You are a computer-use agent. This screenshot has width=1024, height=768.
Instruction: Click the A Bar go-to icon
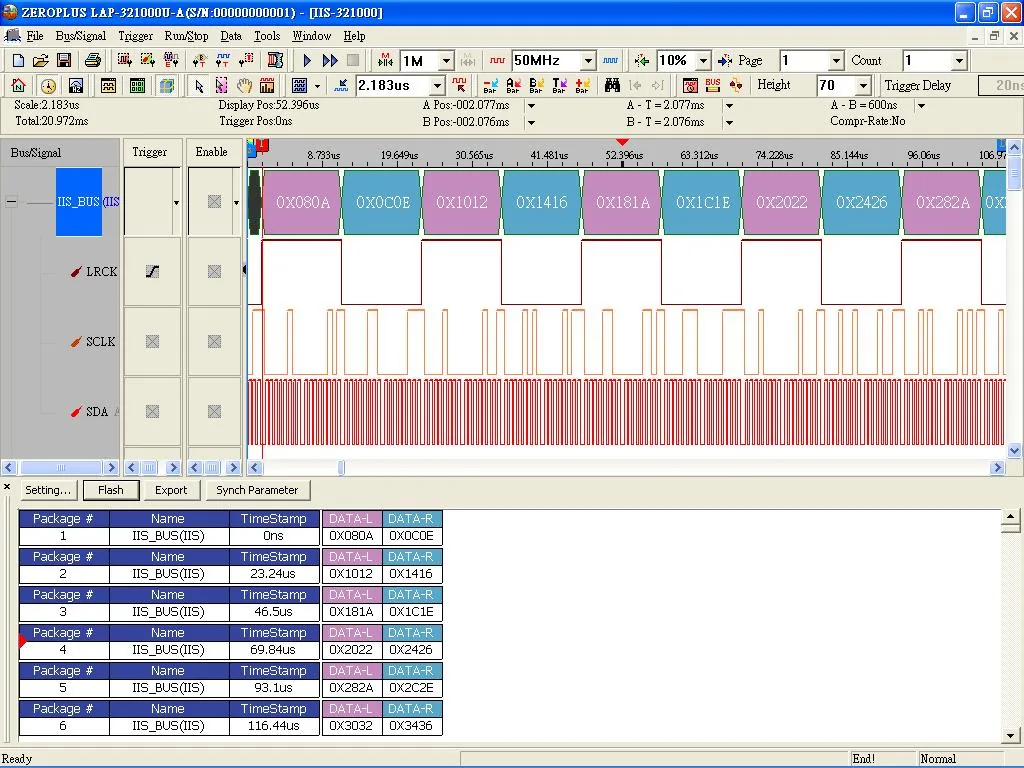click(513, 86)
